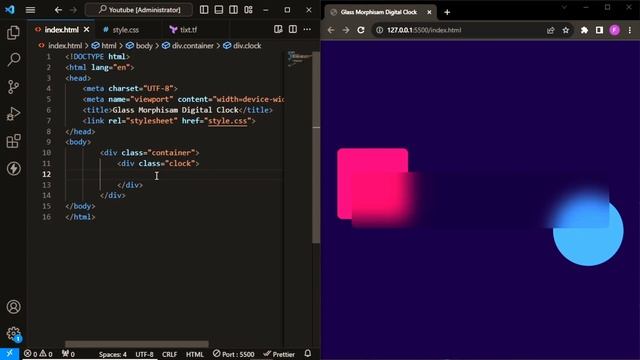Go back in VS Code navigation history
This screenshot has width=640, height=360.
[x=58, y=10]
